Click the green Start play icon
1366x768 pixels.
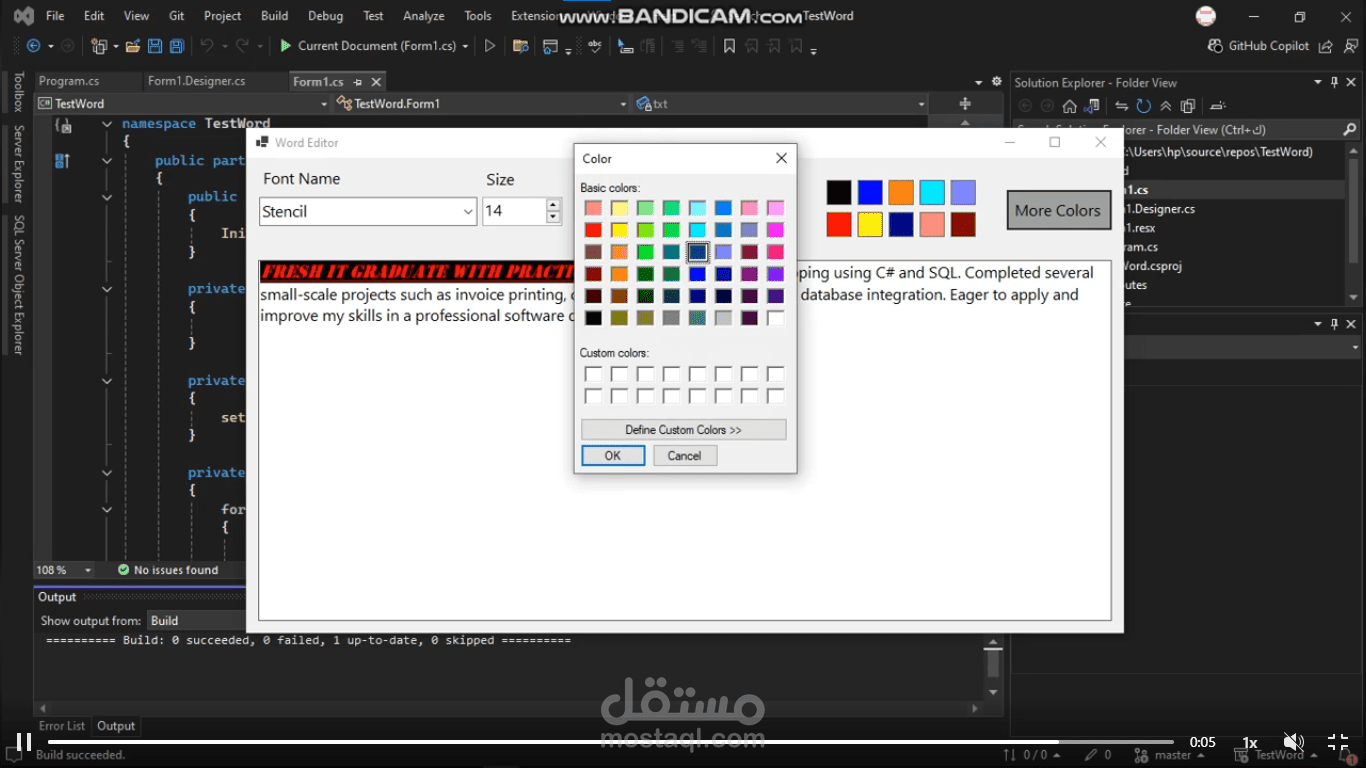[x=286, y=46]
